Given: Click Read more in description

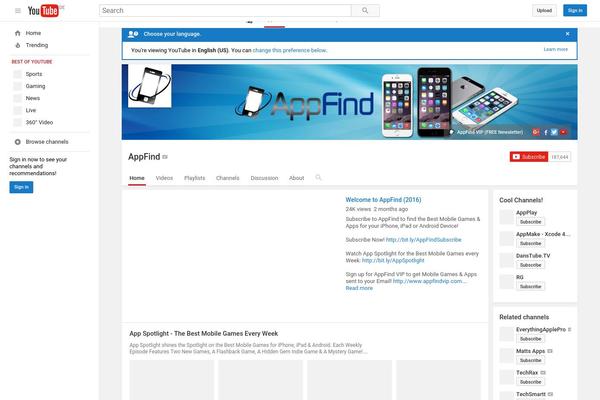Looking at the screenshot, I should click(x=359, y=288).
